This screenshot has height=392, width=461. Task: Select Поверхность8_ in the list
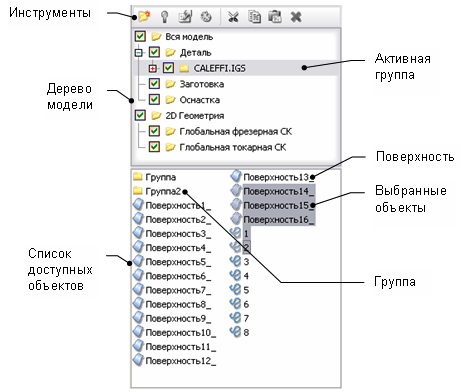pyautogui.click(x=178, y=304)
